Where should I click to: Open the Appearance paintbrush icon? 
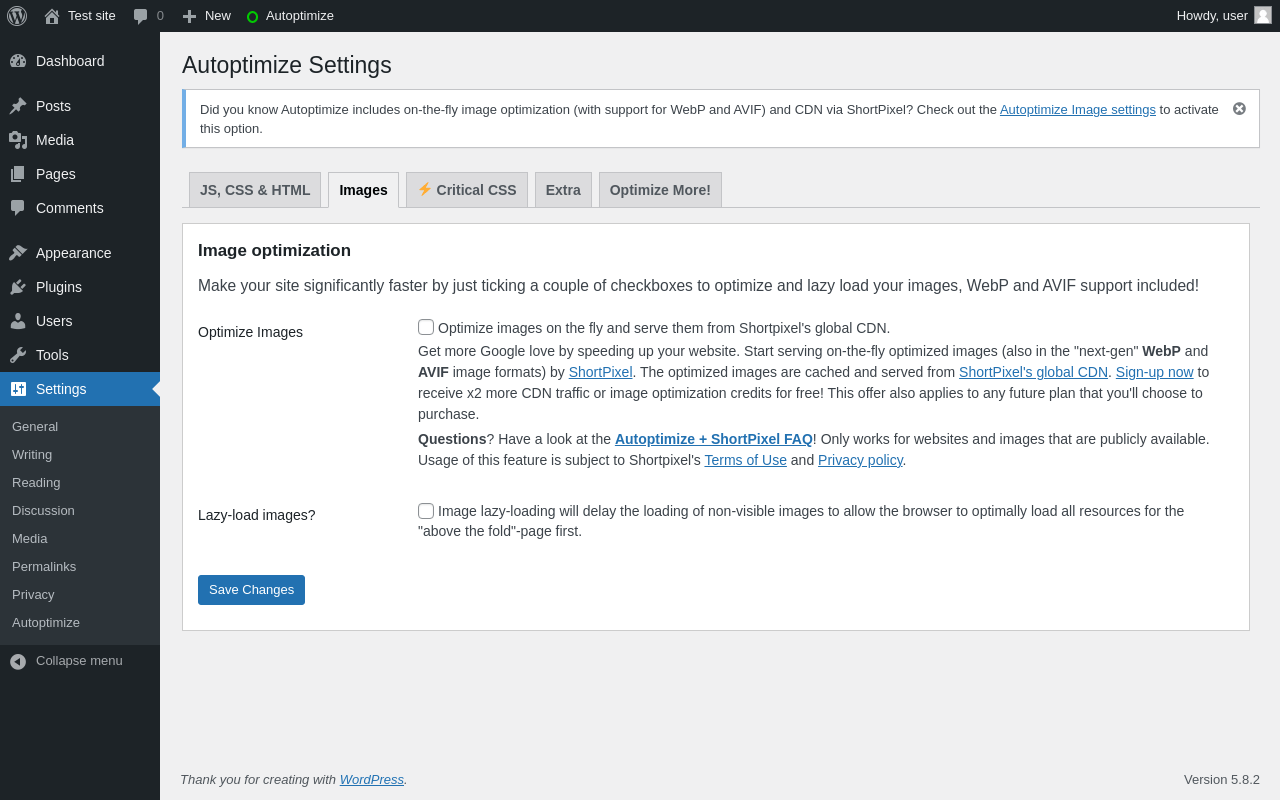pos(18,253)
